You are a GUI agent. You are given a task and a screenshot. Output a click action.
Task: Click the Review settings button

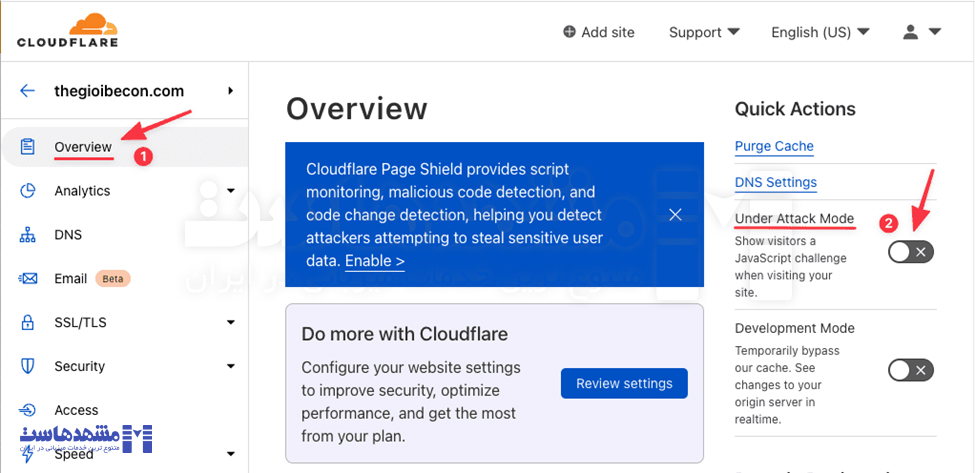click(x=624, y=383)
